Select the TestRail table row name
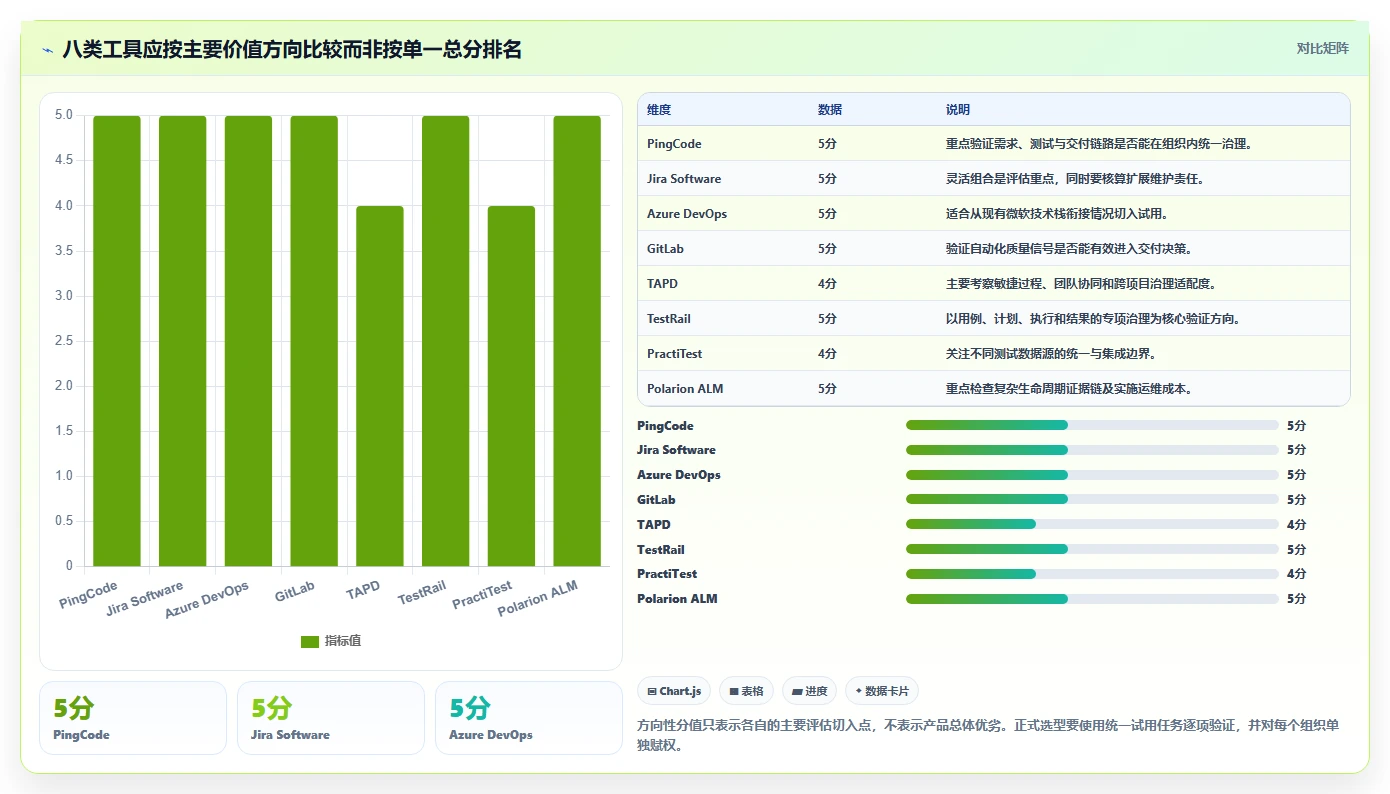Image resolution: width=1390 pixels, height=794 pixels. tap(669, 319)
